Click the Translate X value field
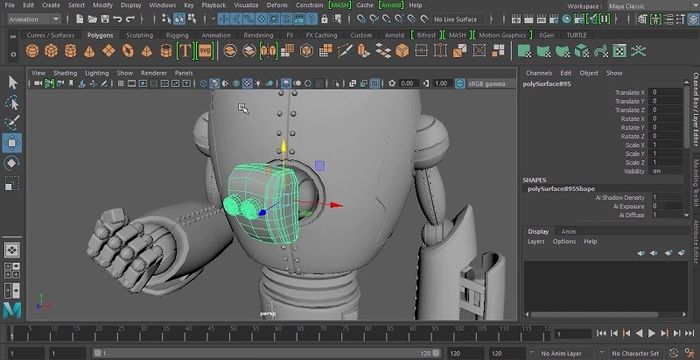Image resolution: width=700 pixels, height=360 pixels. click(x=665, y=92)
